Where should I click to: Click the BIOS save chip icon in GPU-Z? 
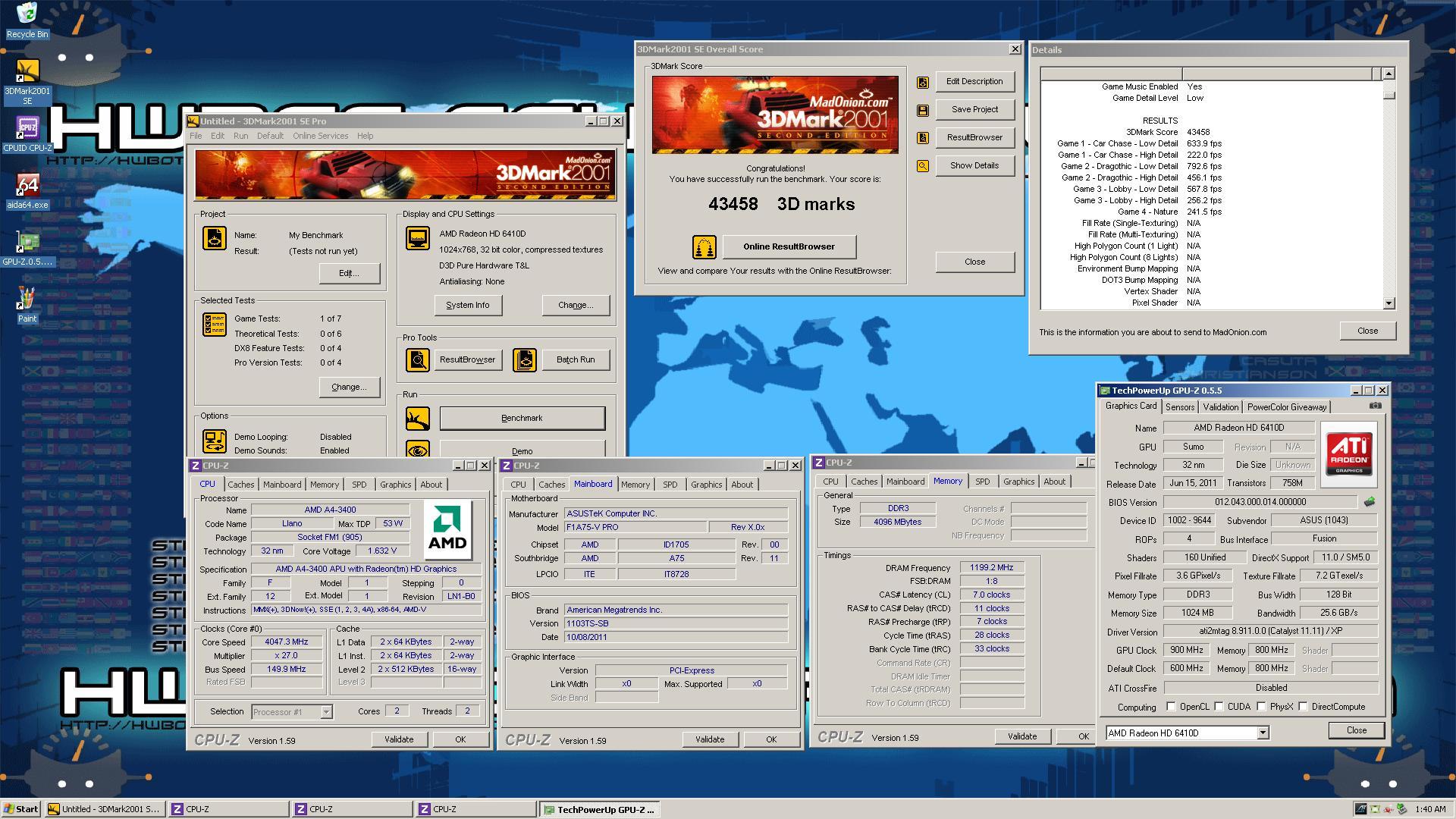1370,501
